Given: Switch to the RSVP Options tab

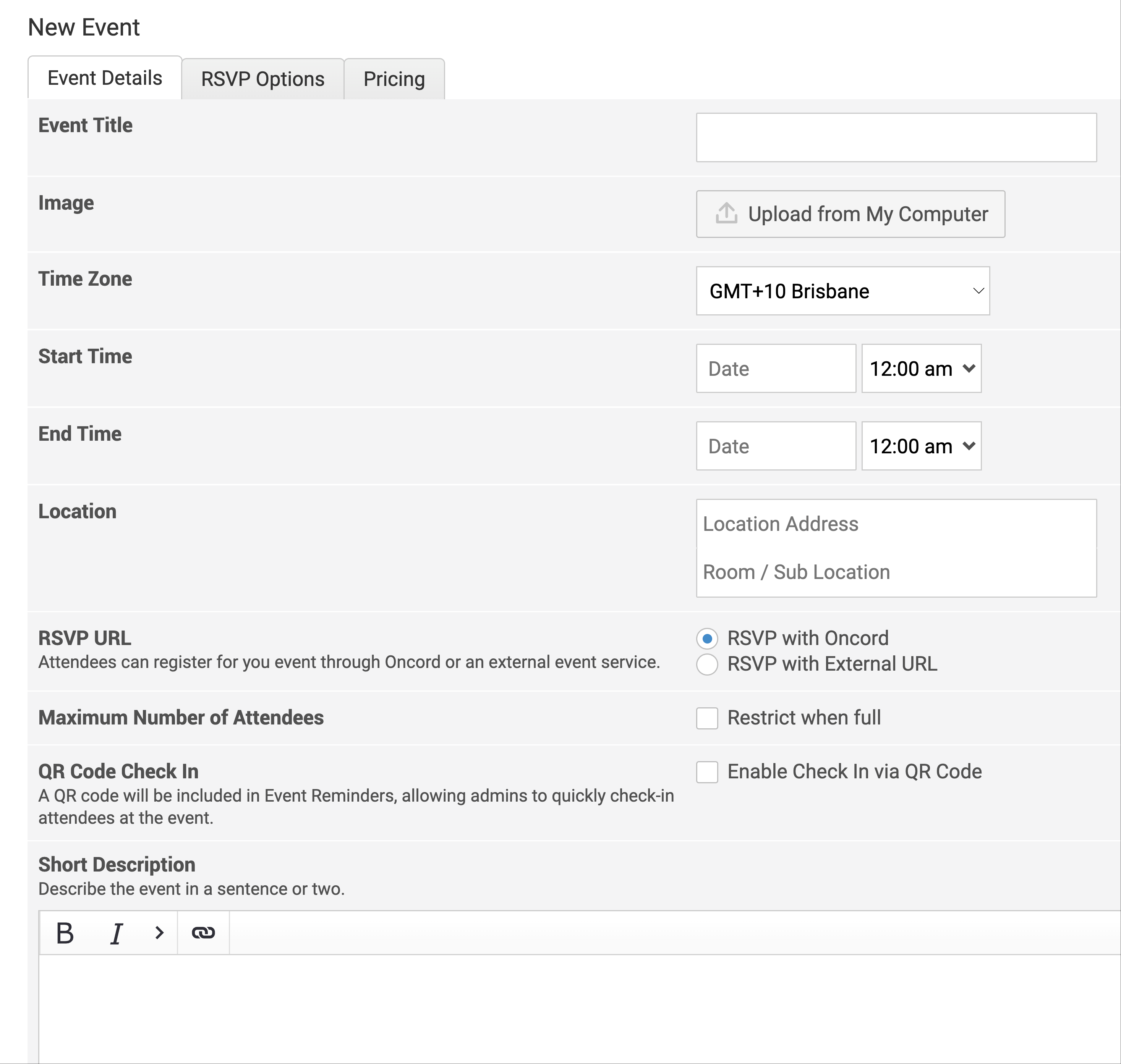Looking at the screenshot, I should click(x=262, y=79).
